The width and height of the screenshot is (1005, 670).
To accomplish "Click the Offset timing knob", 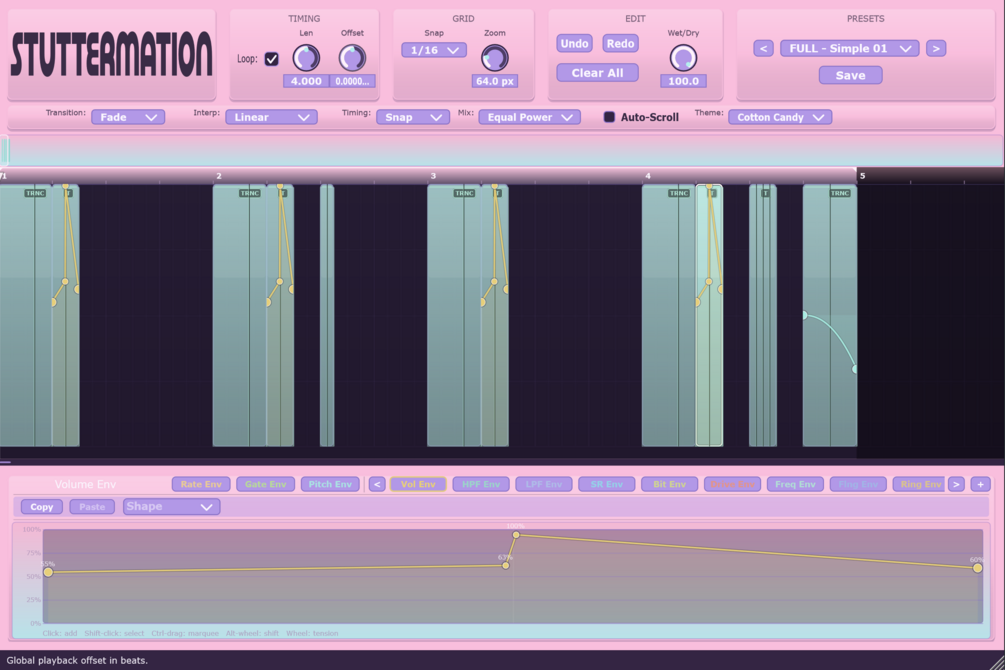I will [x=352, y=58].
